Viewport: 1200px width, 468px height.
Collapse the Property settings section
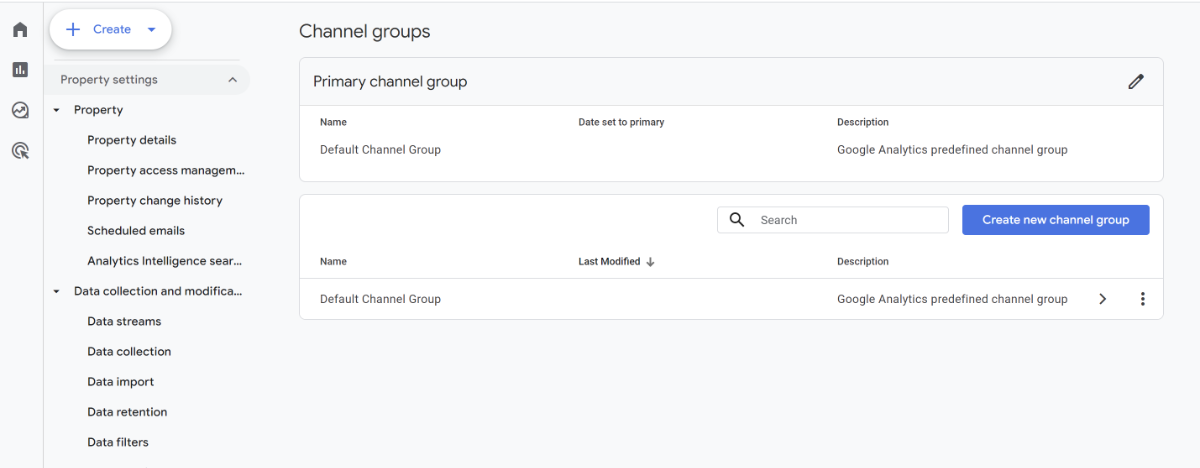click(x=232, y=80)
